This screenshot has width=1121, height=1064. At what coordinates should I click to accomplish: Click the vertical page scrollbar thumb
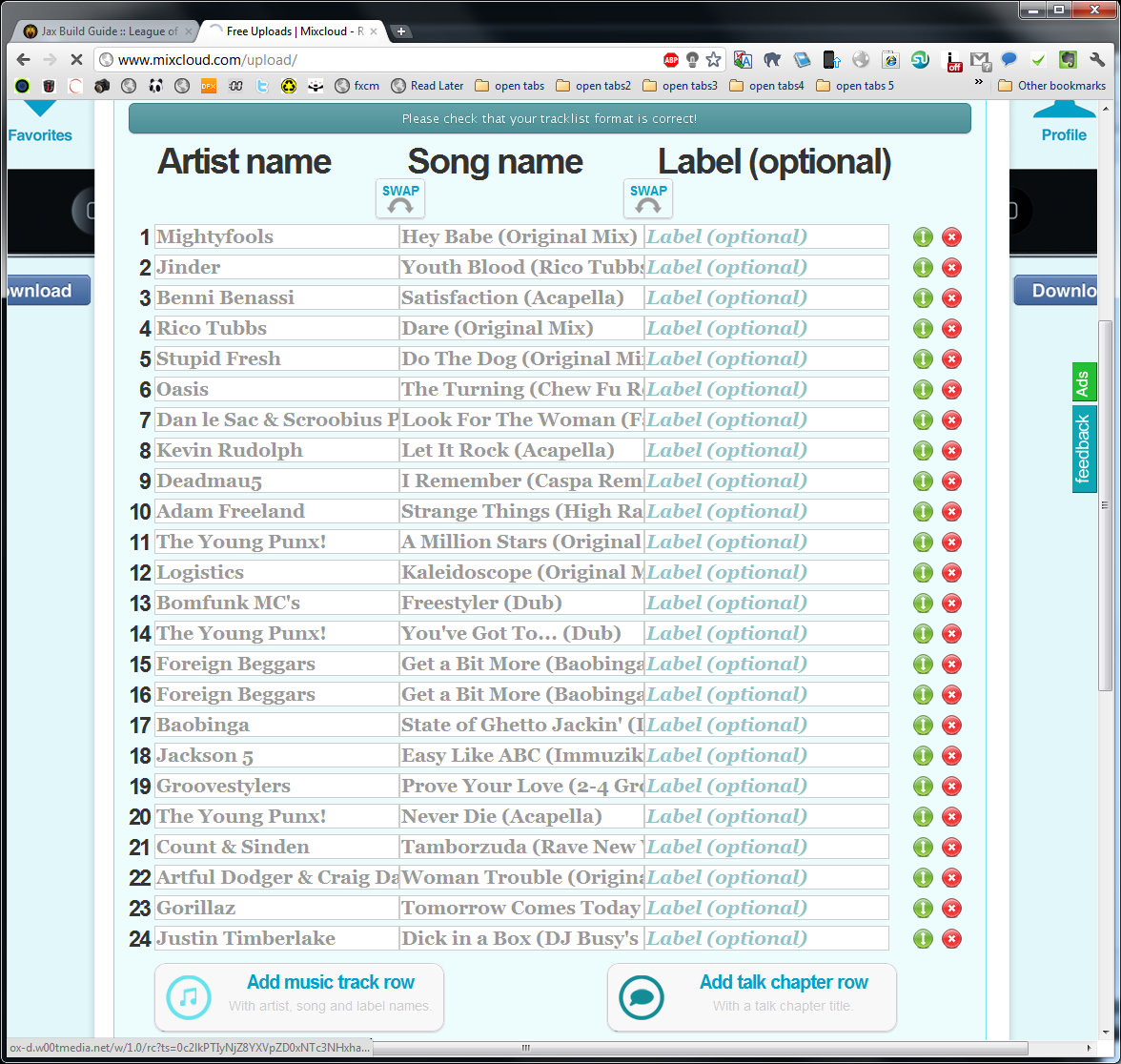click(1106, 505)
